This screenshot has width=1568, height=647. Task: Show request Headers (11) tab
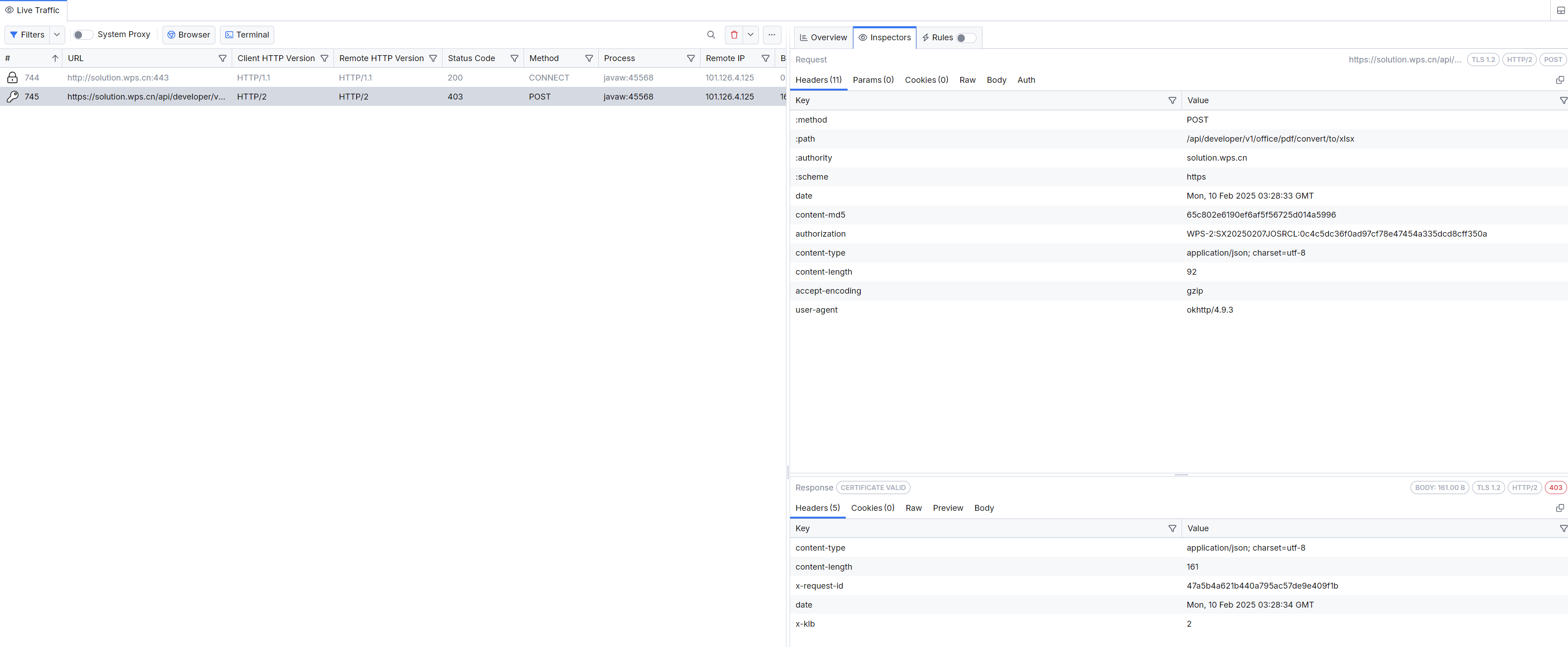pyautogui.click(x=818, y=80)
